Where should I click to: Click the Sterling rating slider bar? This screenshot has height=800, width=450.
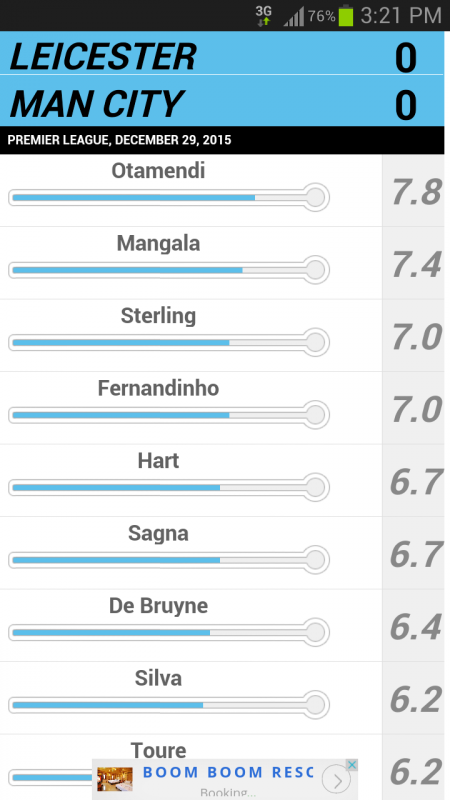pyautogui.click(x=169, y=342)
